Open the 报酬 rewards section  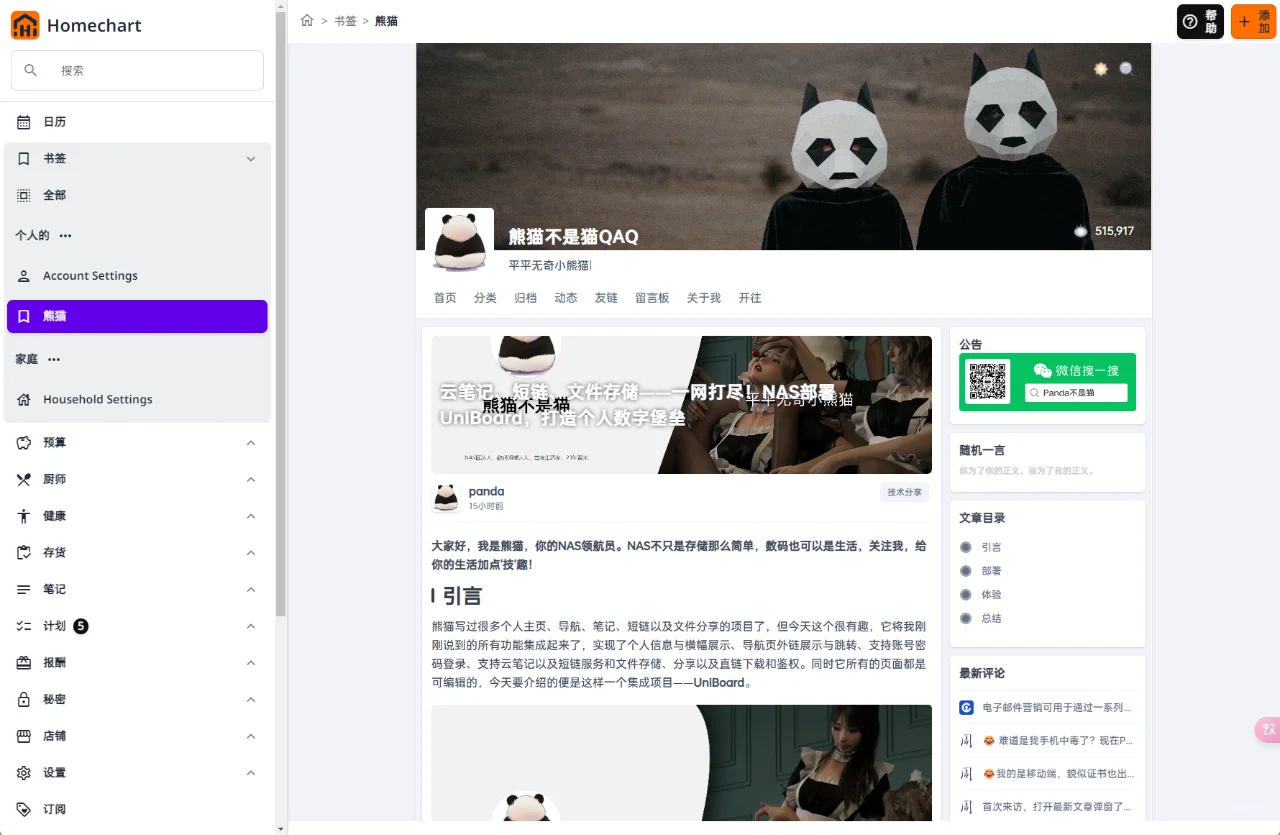(x=54, y=662)
